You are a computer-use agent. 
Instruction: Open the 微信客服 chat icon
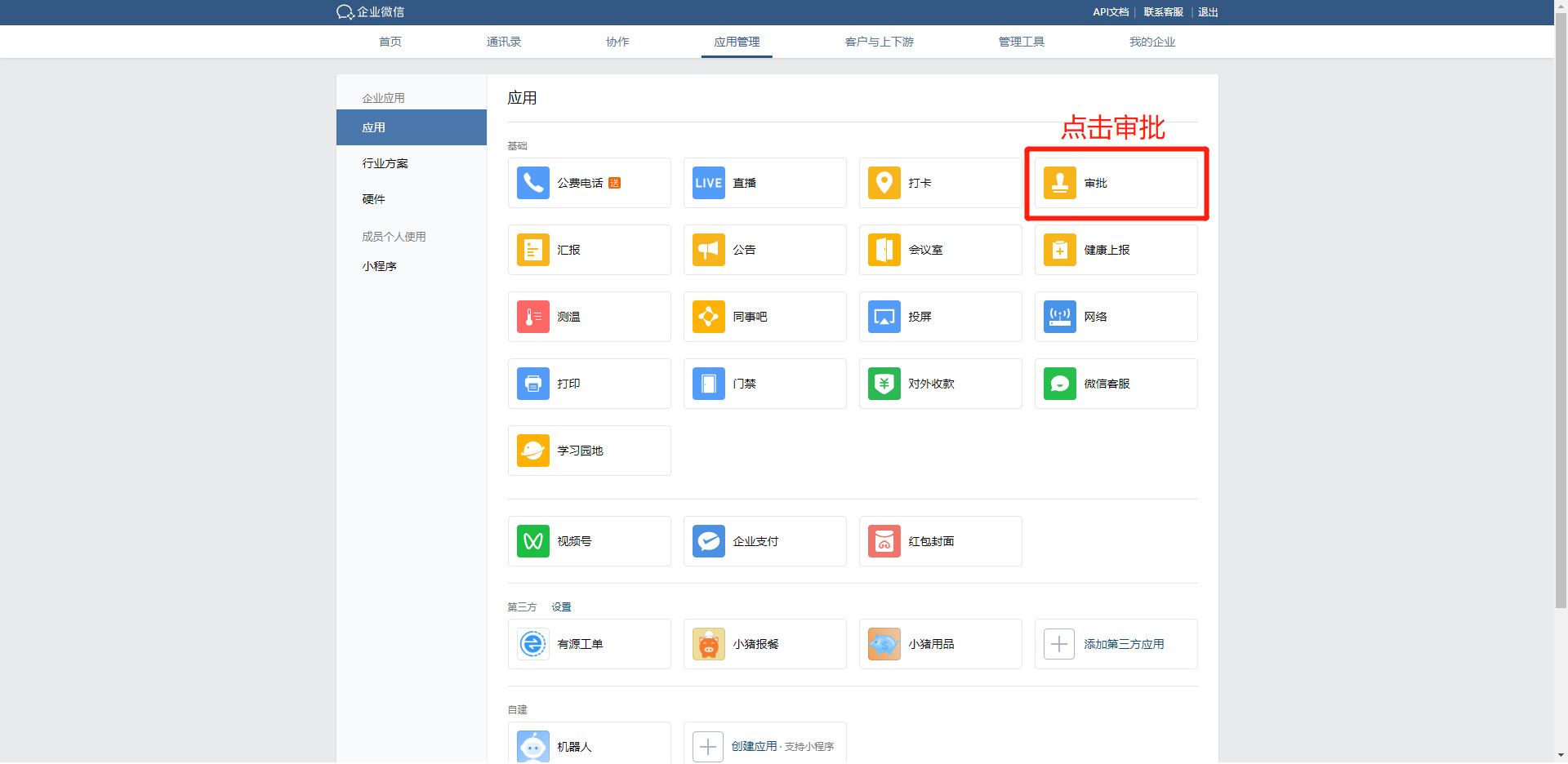pyautogui.click(x=1059, y=384)
